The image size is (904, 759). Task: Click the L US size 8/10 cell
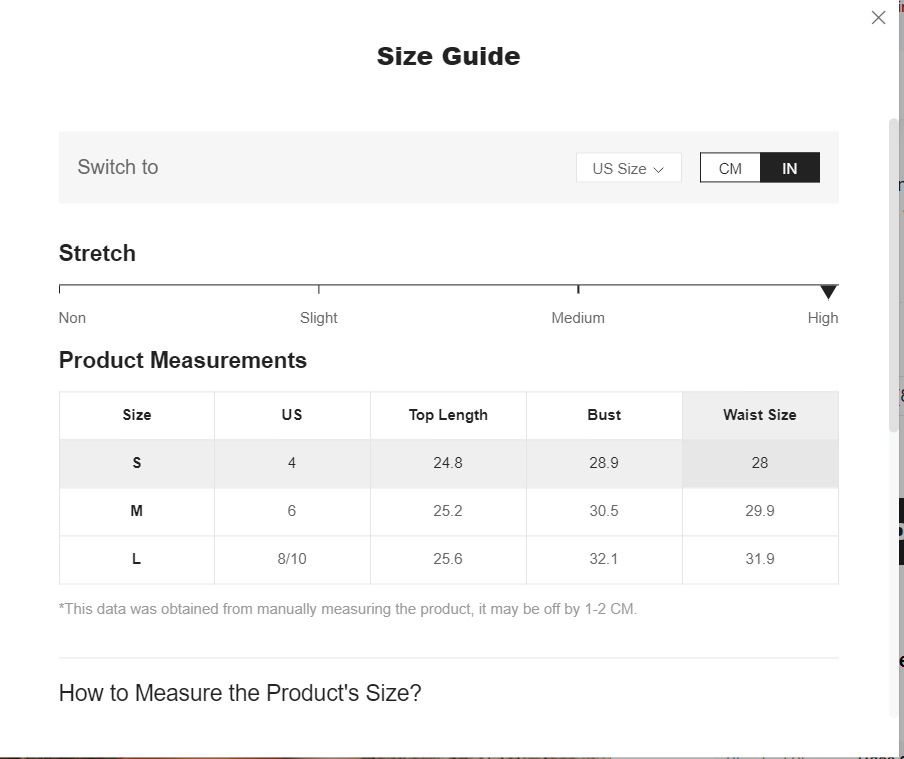click(x=292, y=559)
